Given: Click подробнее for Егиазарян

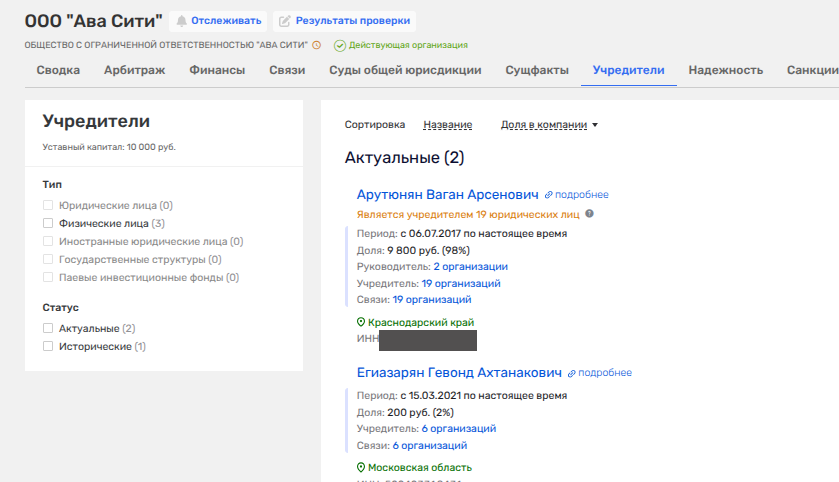Looking at the screenshot, I should pos(605,373).
